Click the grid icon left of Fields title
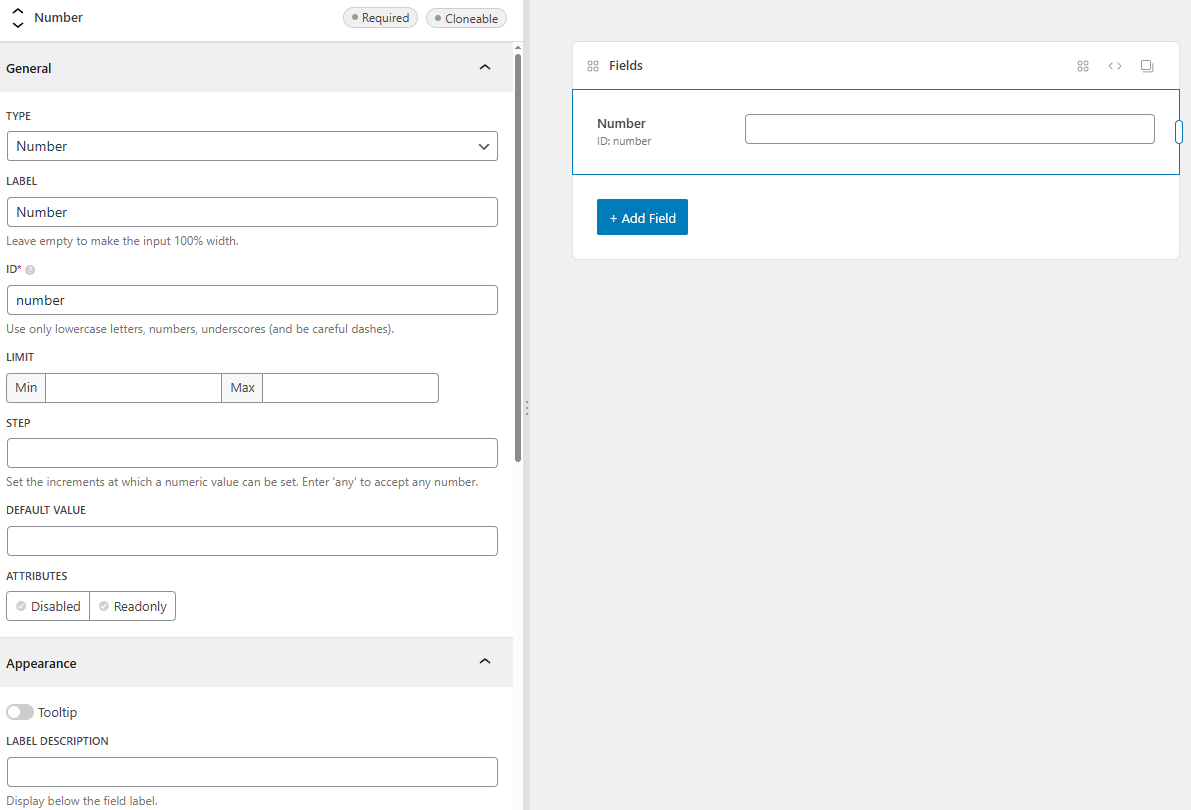1191x810 pixels. point(593,66)
